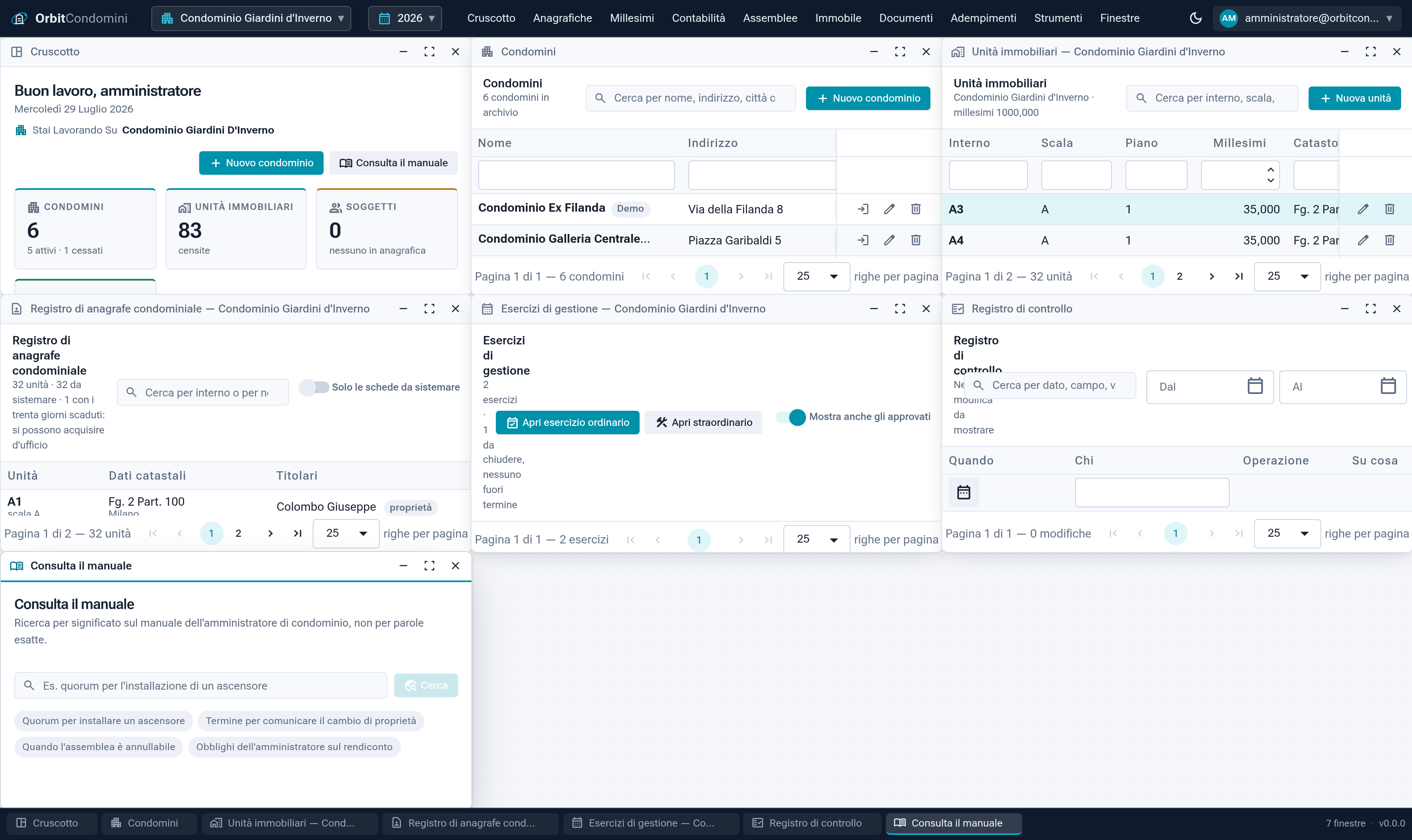The width and height of the screenshot is (1412, 840).
Task: Click OrbitCondomini logo icon
Action: [x=19, y=18]
